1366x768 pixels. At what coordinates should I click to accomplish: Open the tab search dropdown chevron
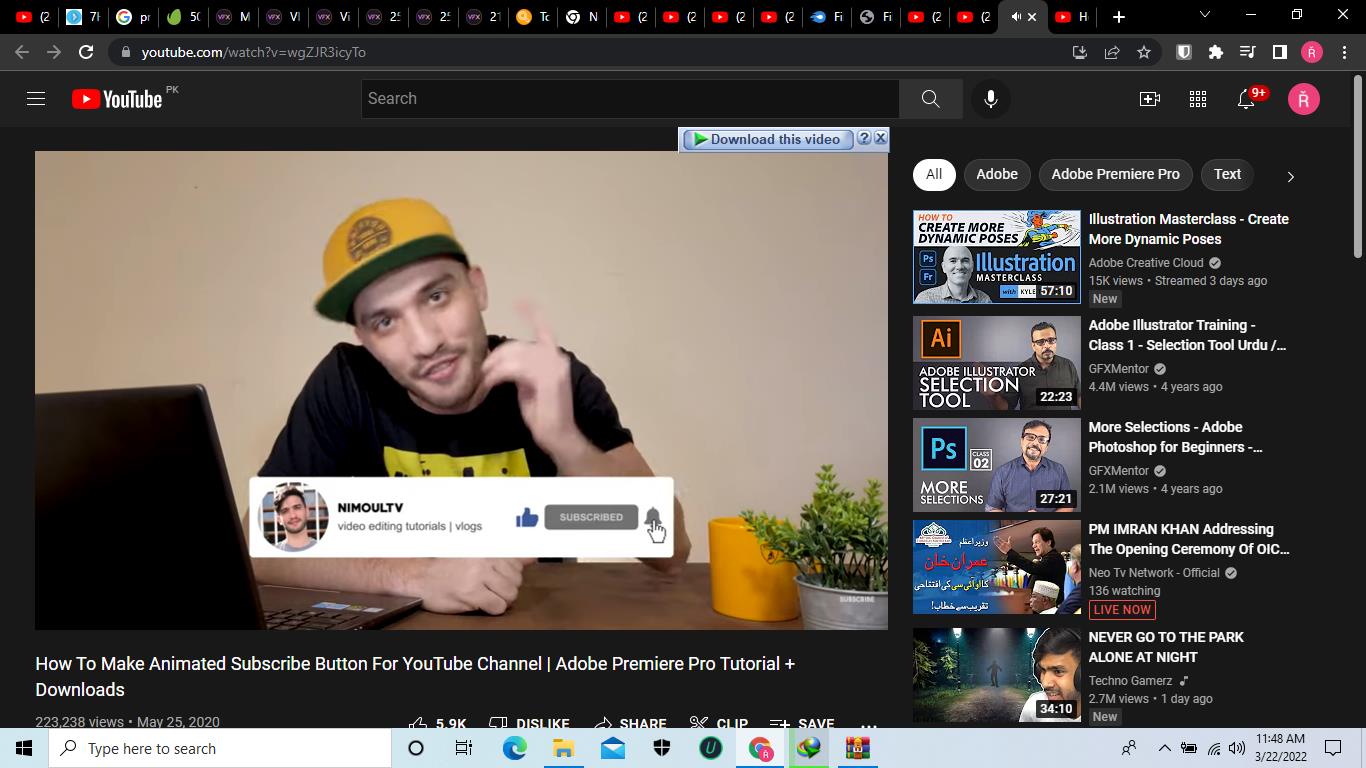click(x=1204, y=16)
